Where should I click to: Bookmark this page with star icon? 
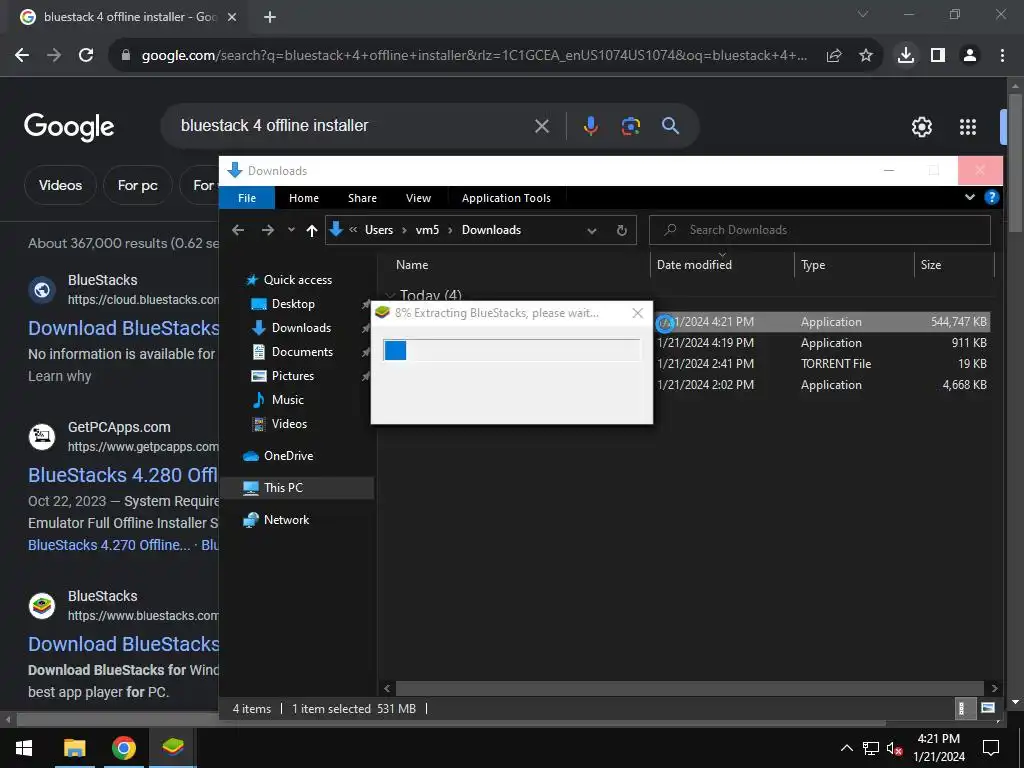pyautogui.click(x=866, y=56)
